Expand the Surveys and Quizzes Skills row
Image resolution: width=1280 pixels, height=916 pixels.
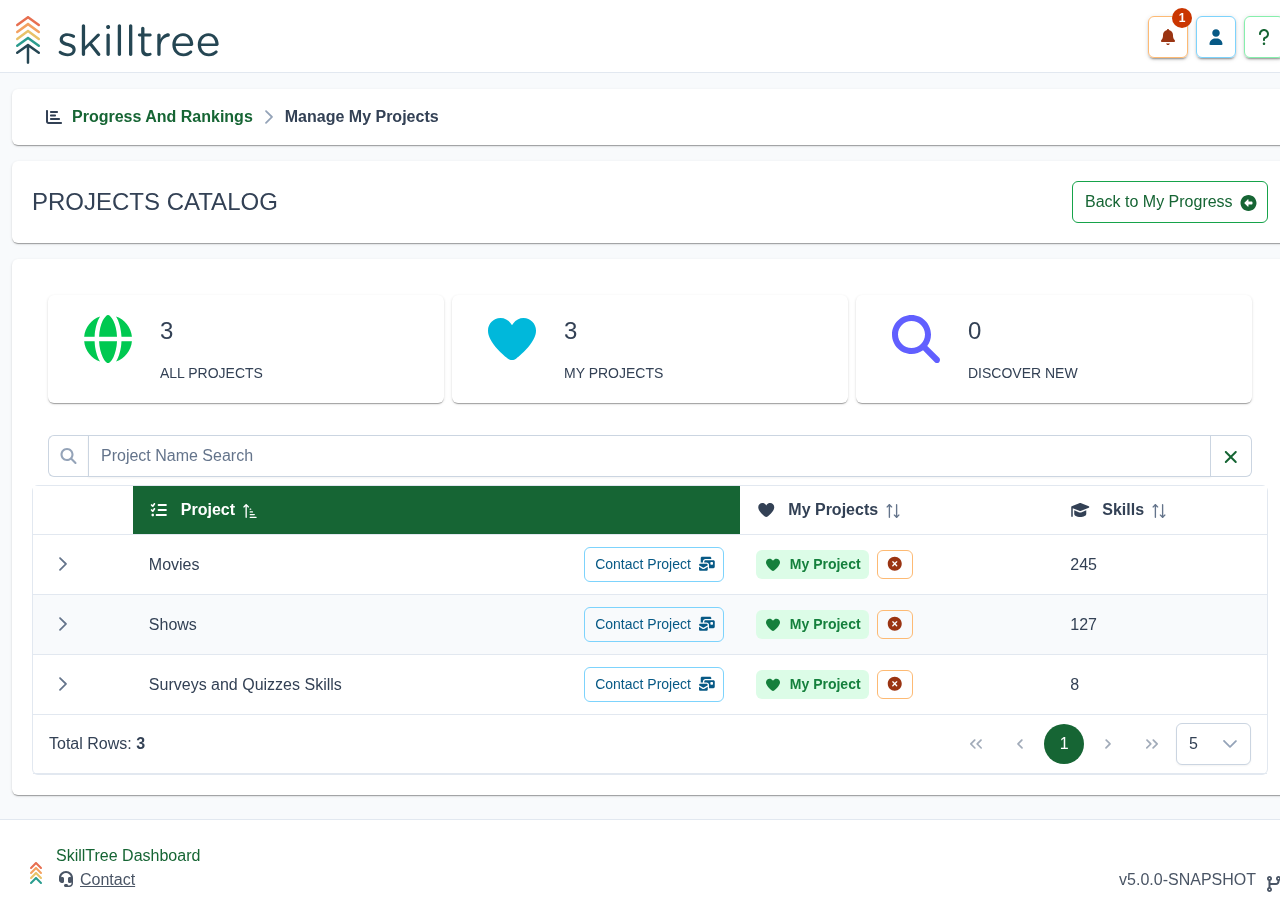pyautogui.click(x=62, y=684)
